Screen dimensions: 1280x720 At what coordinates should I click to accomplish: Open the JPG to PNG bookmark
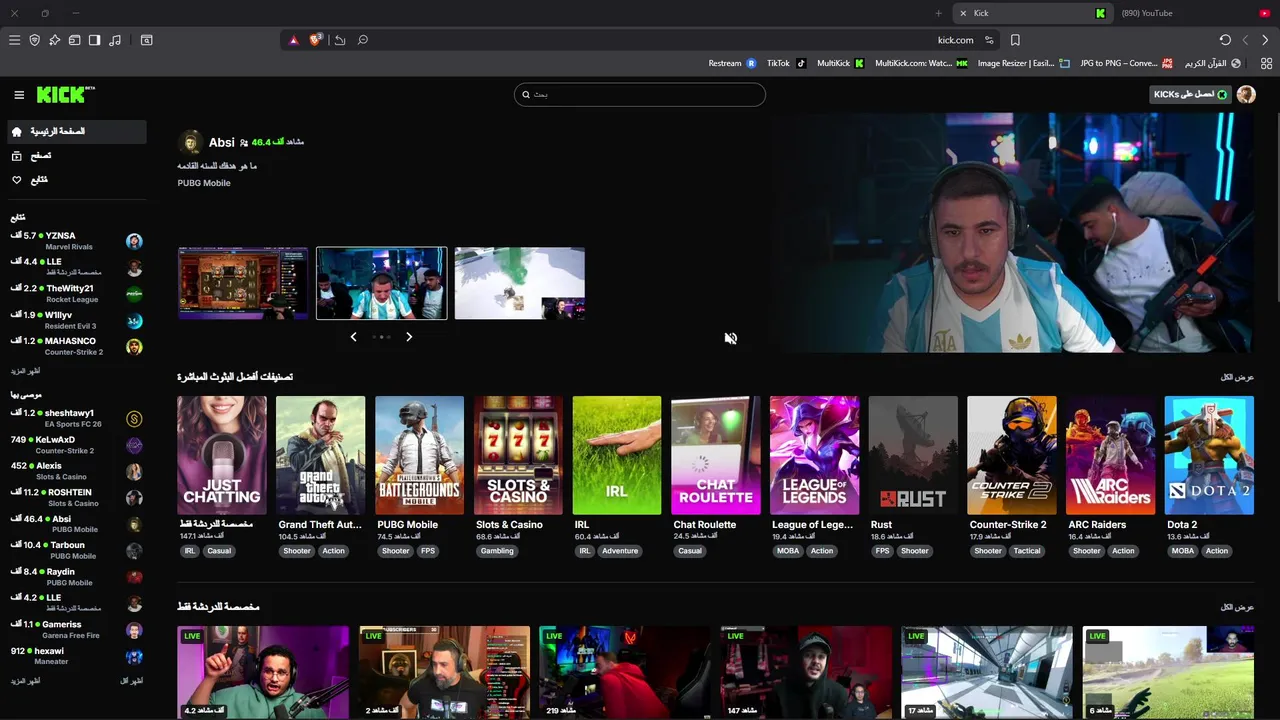coord(1126,63)
